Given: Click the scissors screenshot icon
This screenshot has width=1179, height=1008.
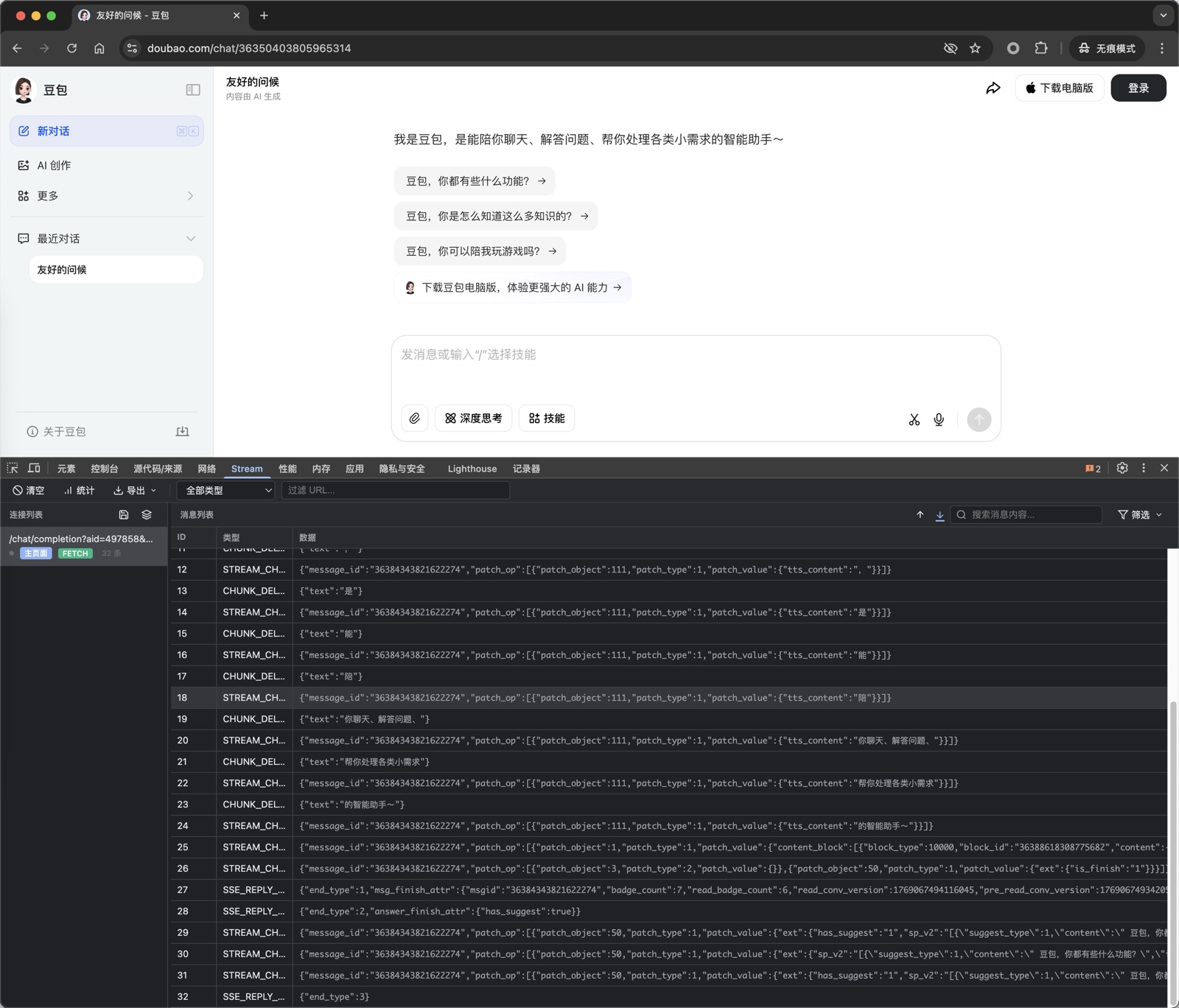Looking at the screenshot, I should point(914,419).
